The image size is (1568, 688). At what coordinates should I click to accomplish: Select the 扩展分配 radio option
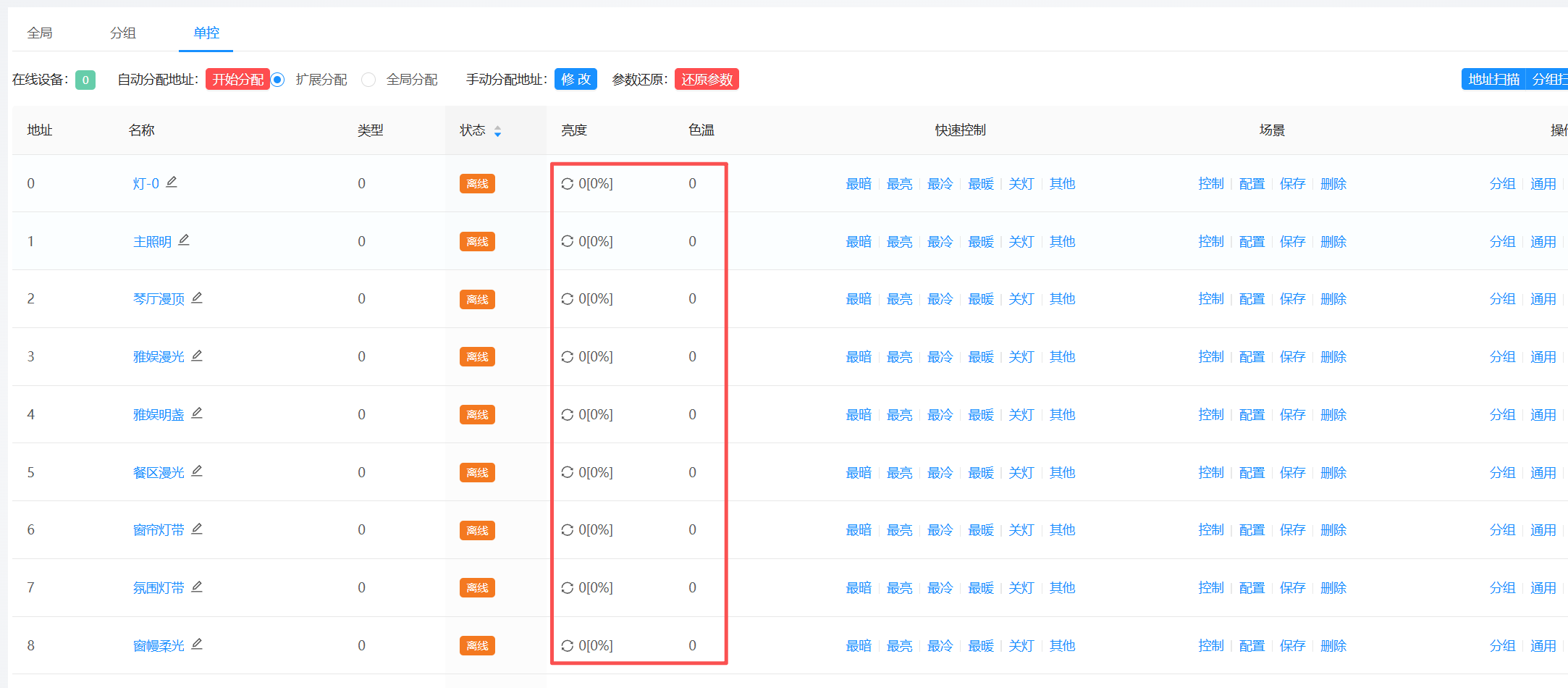click(278, 80)
